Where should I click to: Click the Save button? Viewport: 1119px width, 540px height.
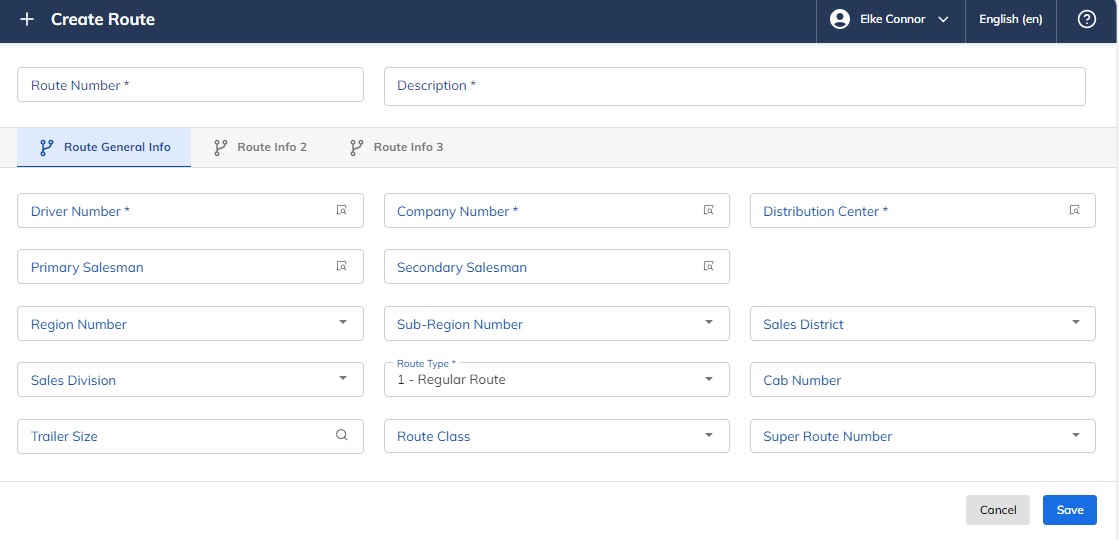click(x=1070, y=510)
